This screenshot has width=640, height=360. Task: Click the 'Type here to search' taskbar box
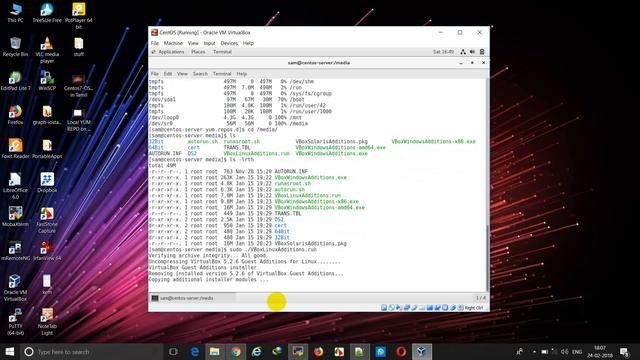point(91,351)
